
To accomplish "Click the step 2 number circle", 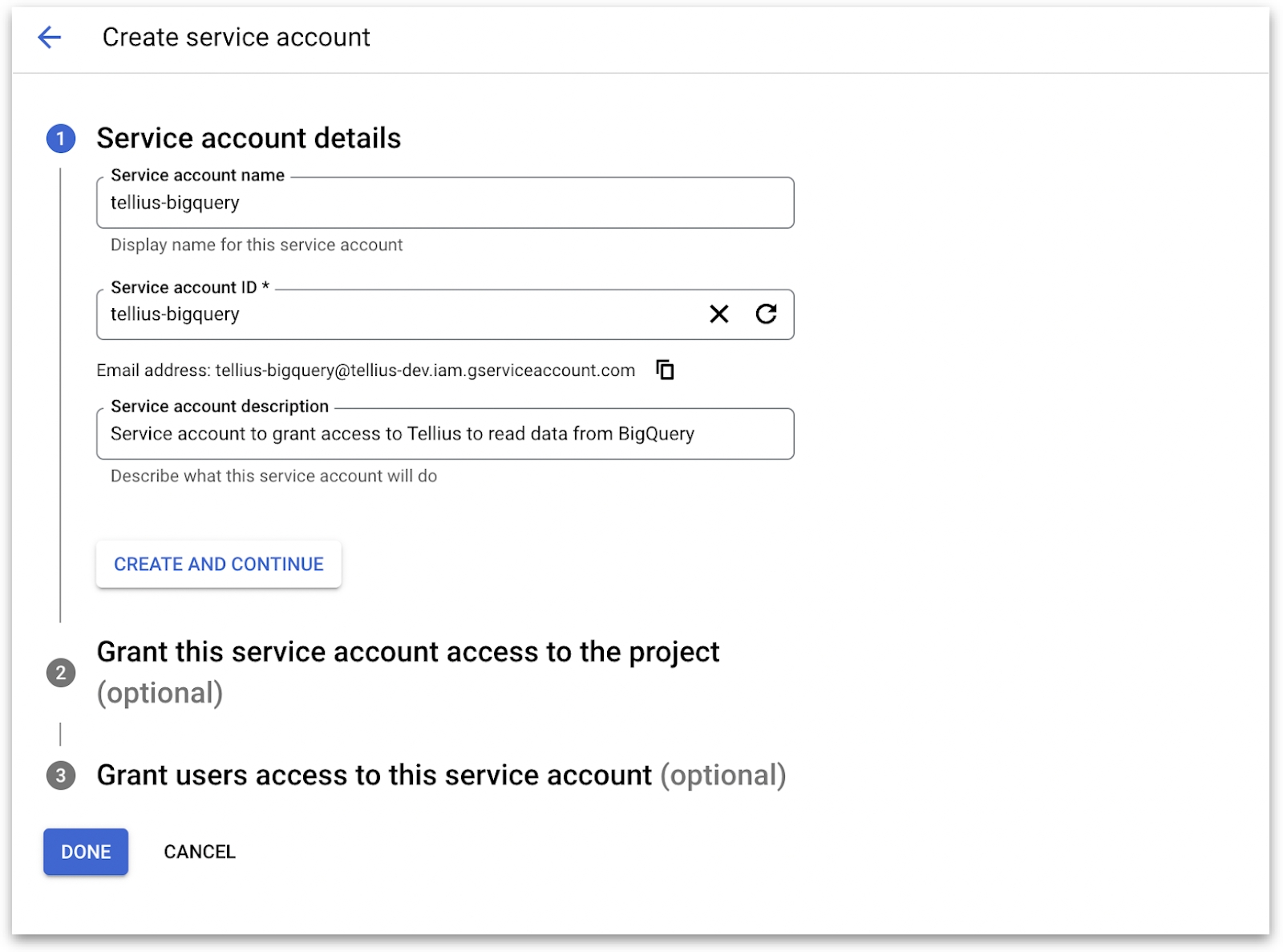I will pyautogui.click(x=61, y=672).
